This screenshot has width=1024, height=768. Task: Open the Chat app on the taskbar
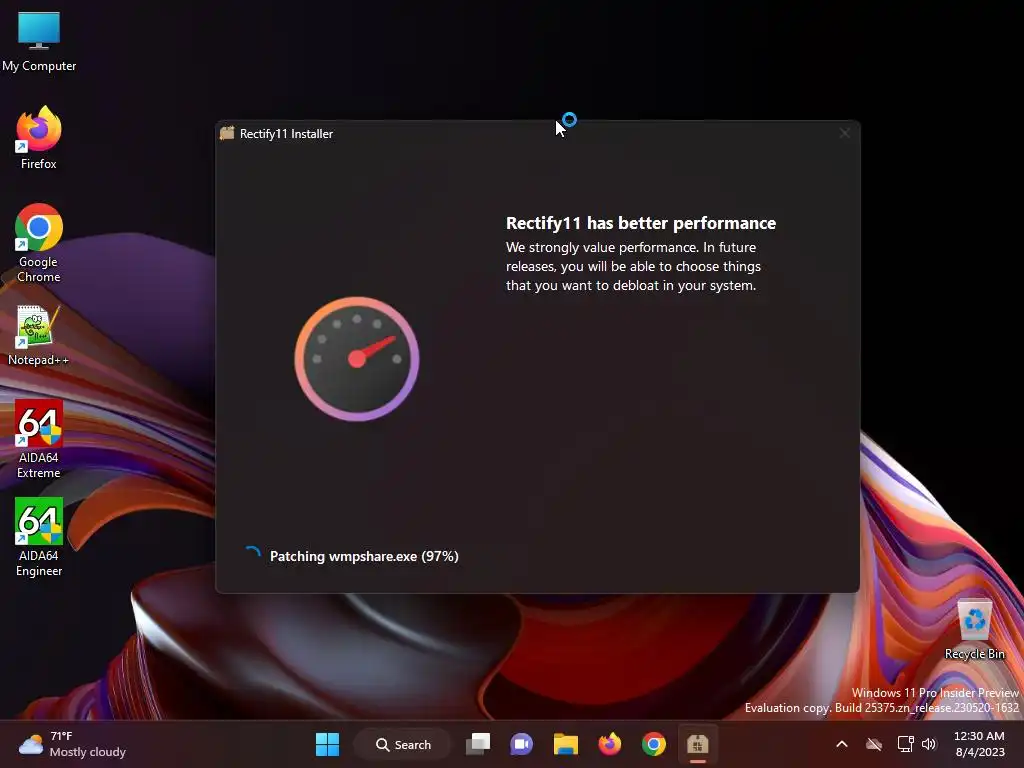click(521, 744)
